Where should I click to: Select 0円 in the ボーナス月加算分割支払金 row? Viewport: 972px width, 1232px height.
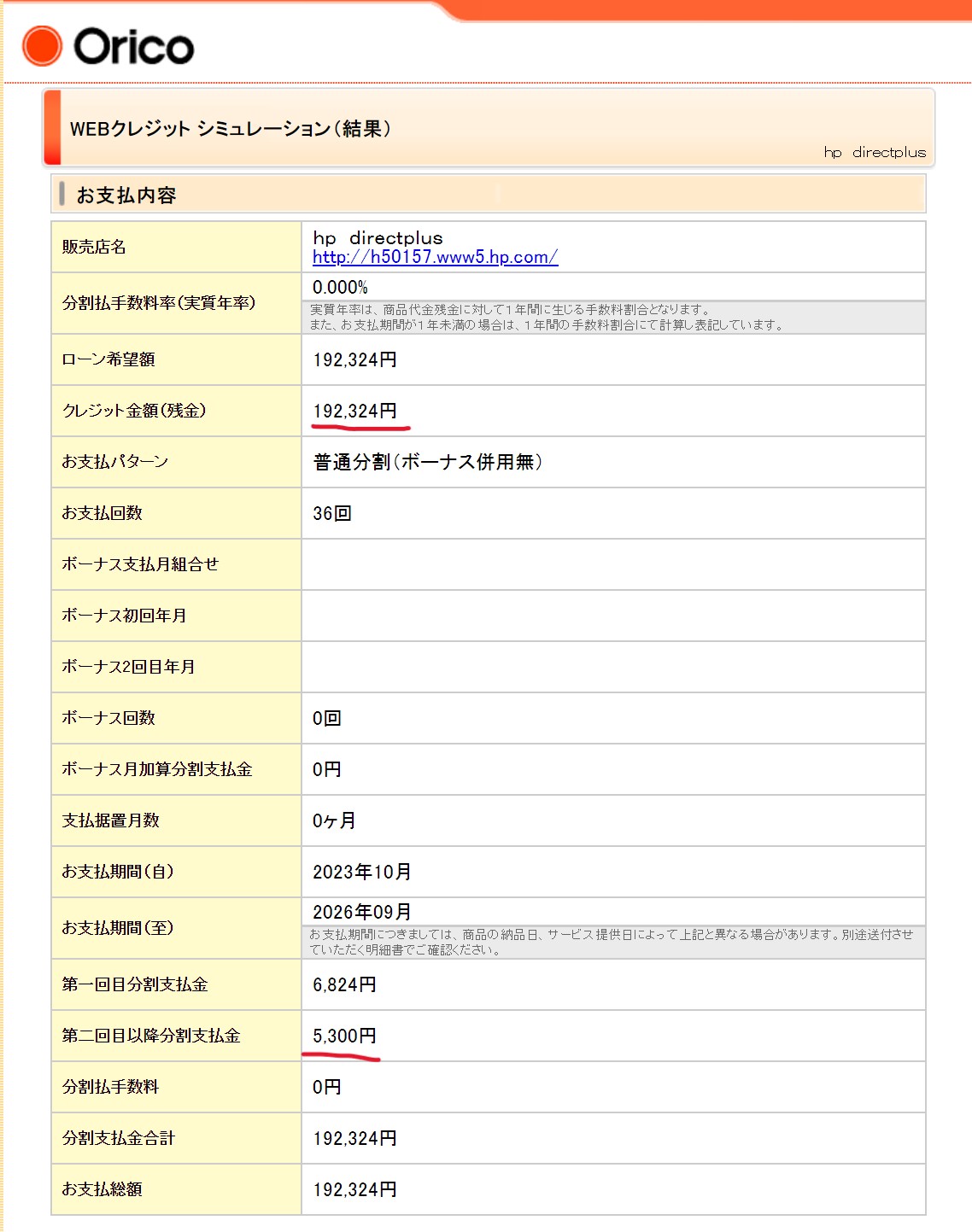tap(327, 769)
